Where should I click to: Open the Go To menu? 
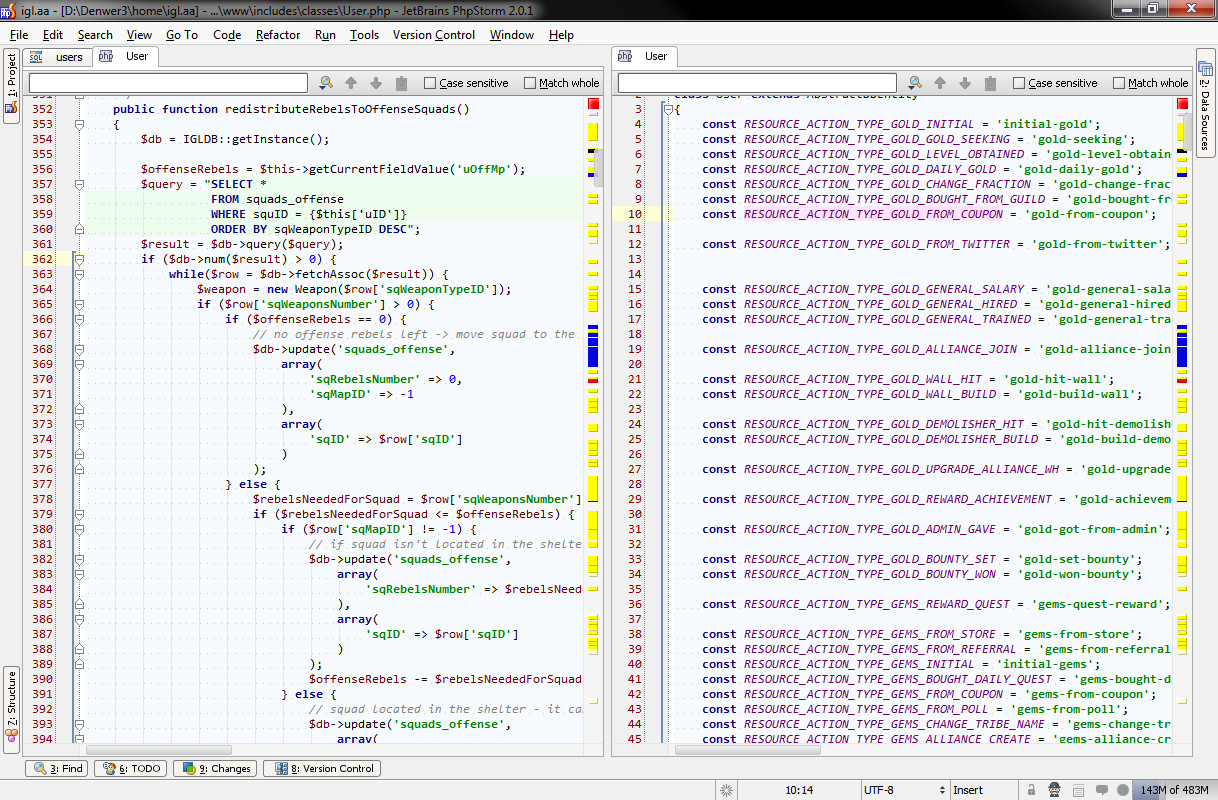tap(182, 35)
